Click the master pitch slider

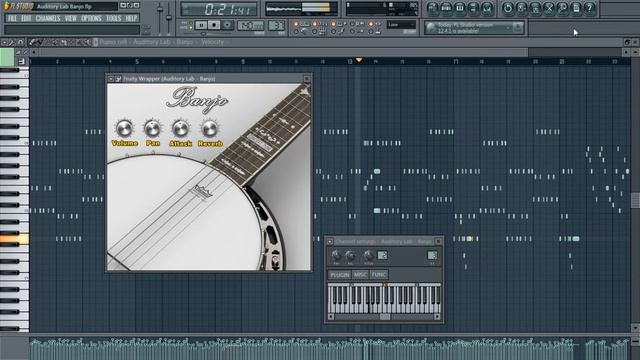point(169,18)
